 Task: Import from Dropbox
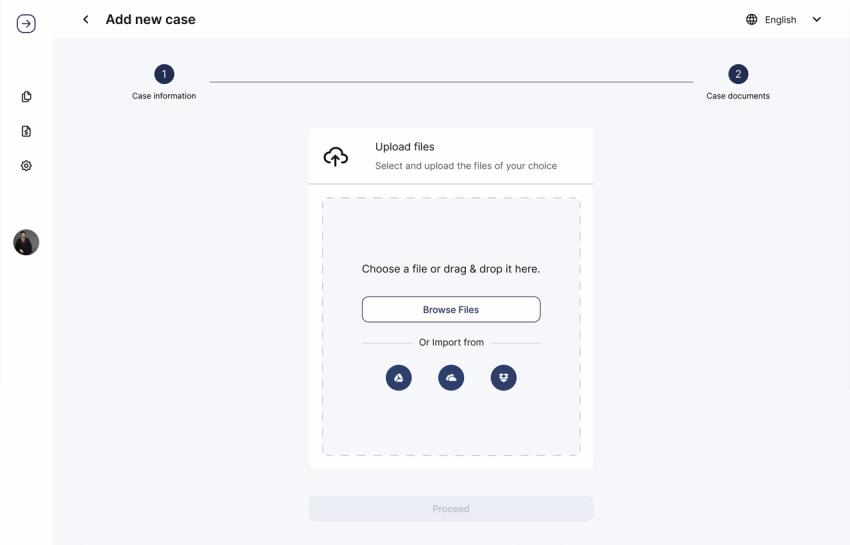(x=504, y=377)
